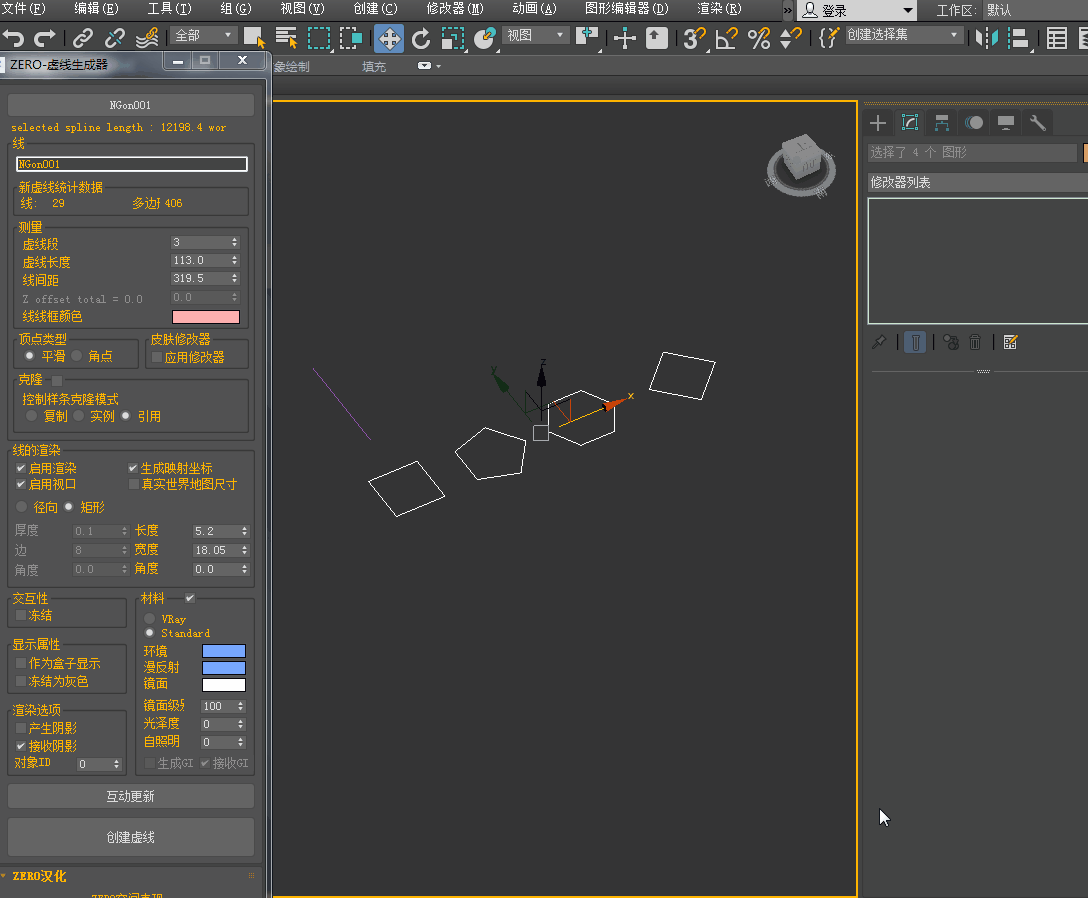Check the 产生阴影 option
The width and height of the screenshot is (1088, 898).
[x=22, y=728]
